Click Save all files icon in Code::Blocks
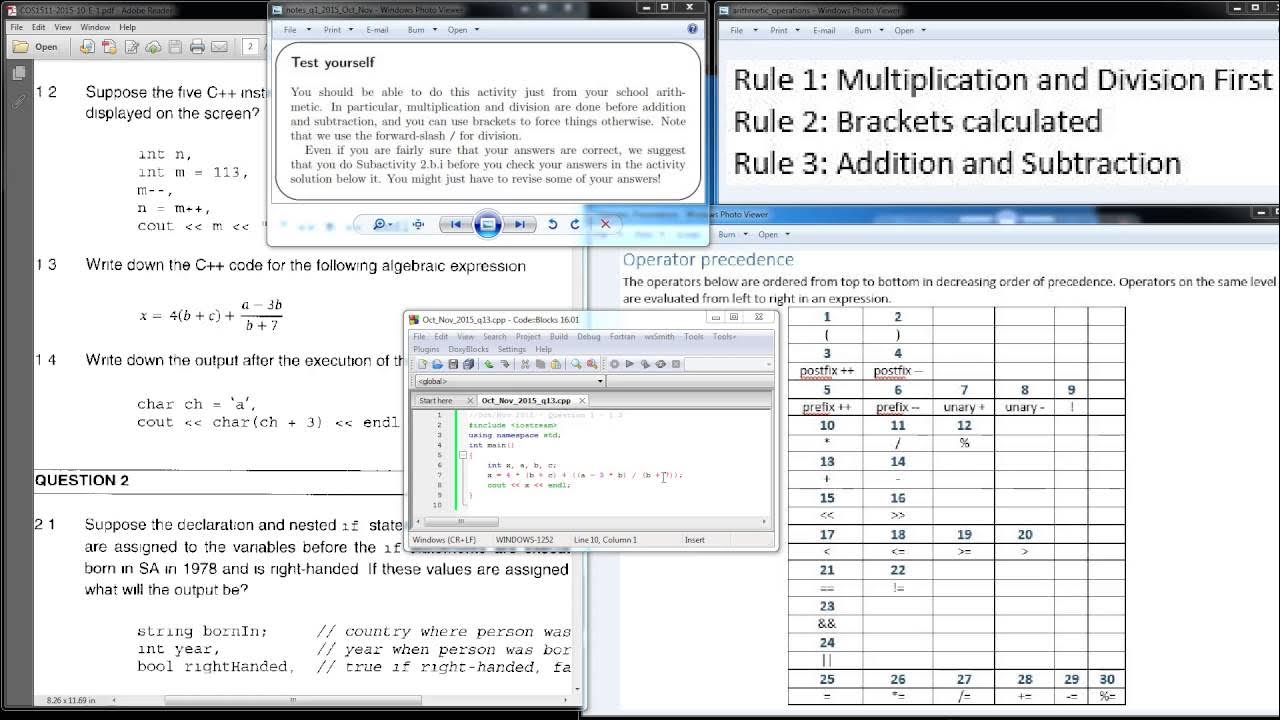 click(x=469, y=364)
